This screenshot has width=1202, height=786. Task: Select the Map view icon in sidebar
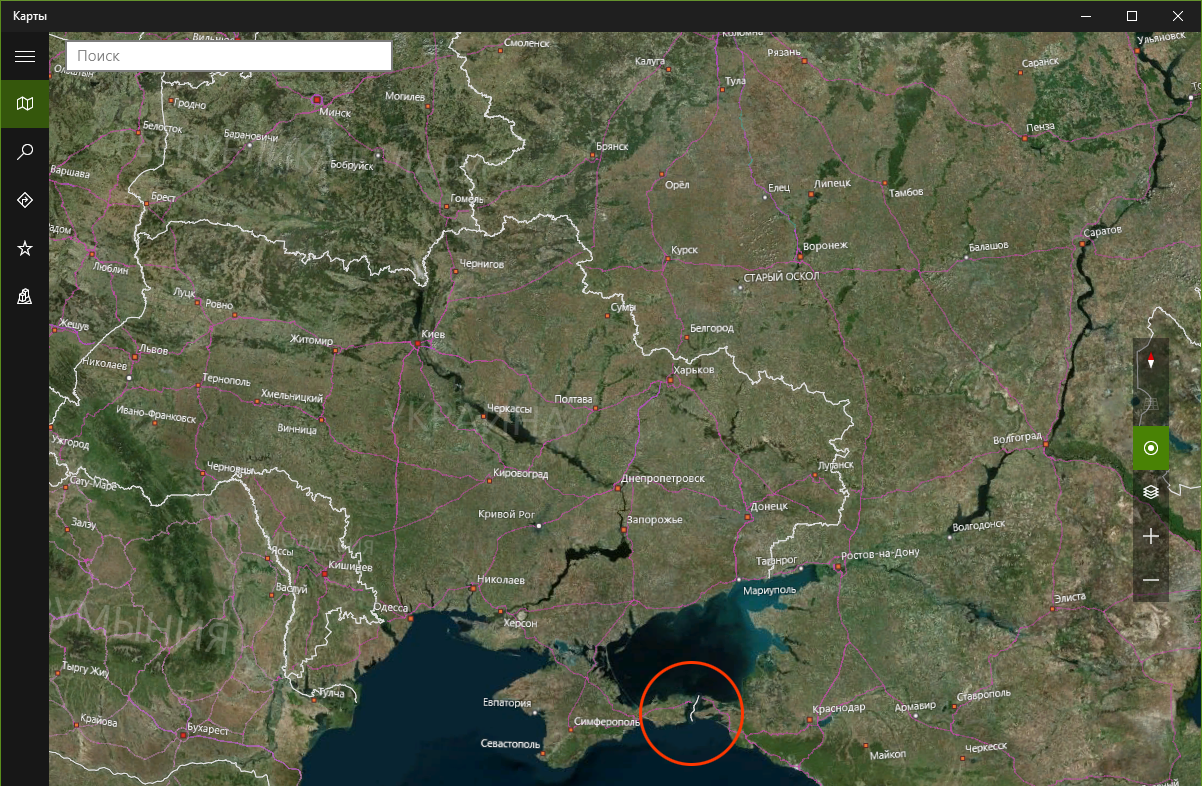point(24,103)
